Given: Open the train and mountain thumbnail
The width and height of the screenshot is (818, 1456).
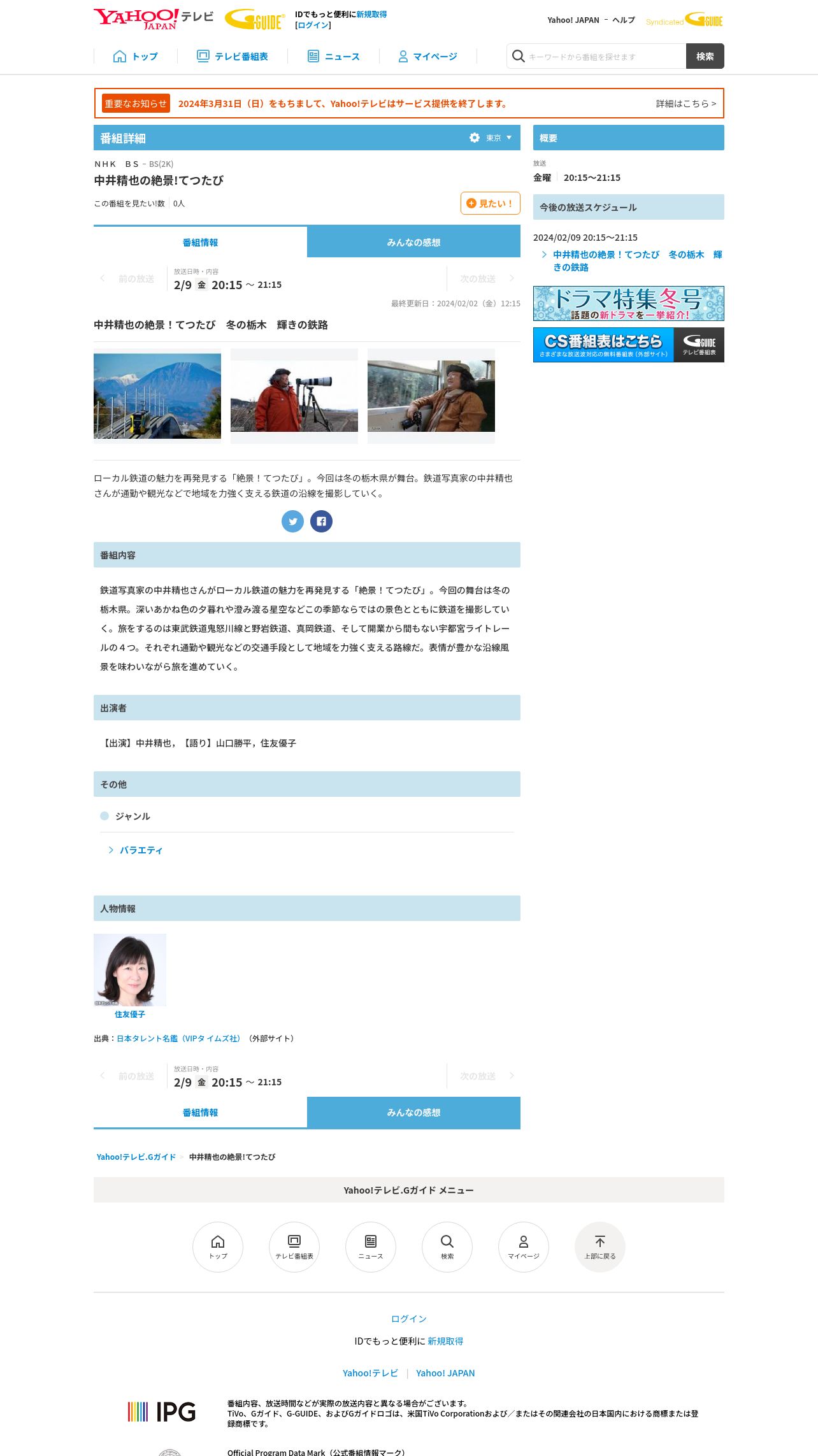Looking at the screenshot, I should click(157, 396).
